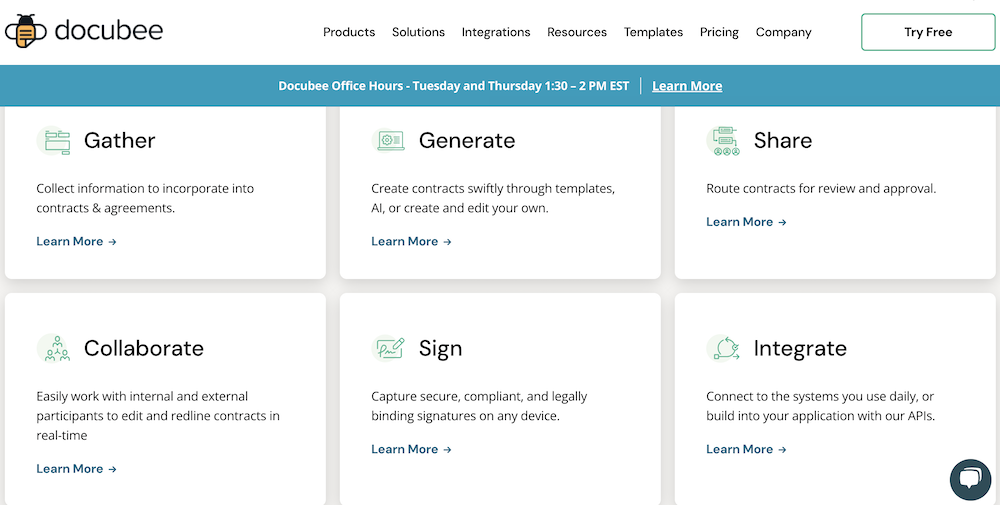Click the Collaborate people icon

(54, 348)
